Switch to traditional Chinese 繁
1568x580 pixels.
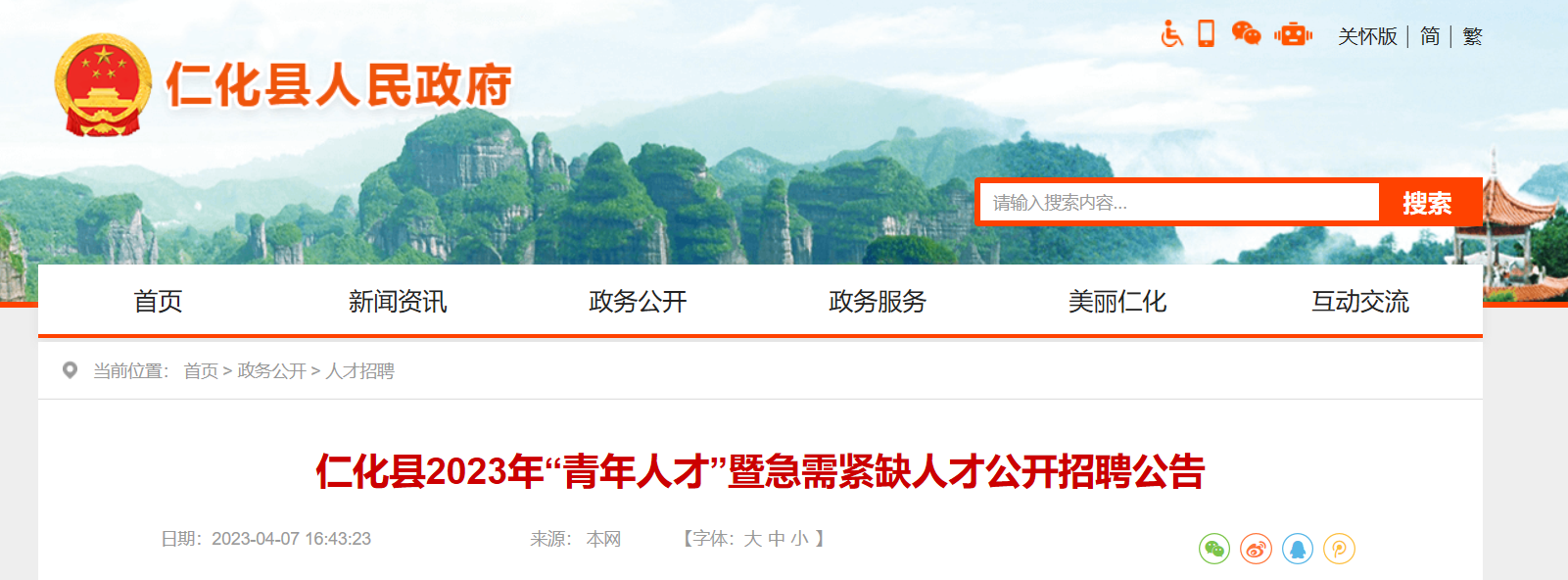1472,36
